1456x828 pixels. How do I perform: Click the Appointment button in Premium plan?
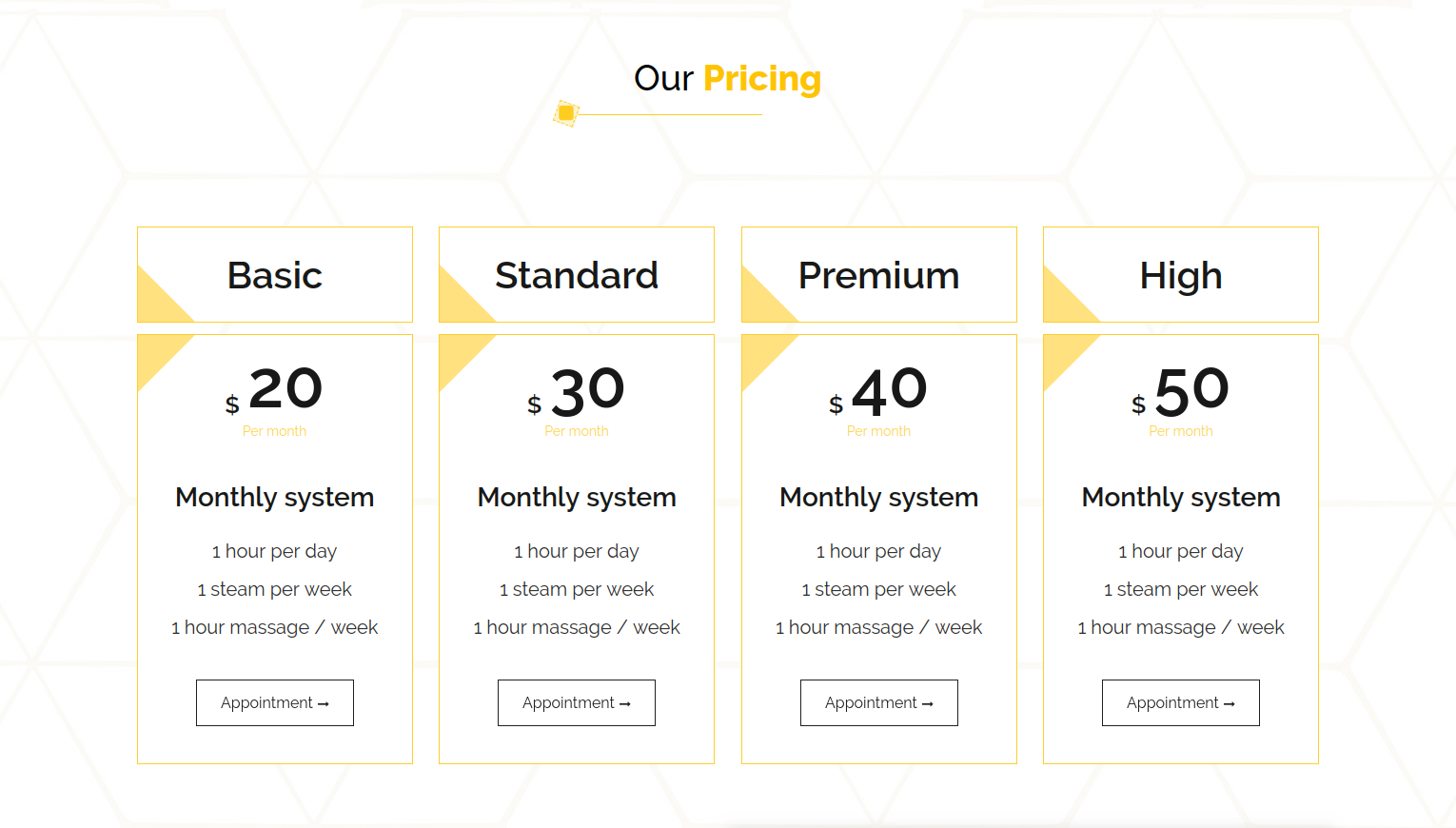tap(879, 702)
